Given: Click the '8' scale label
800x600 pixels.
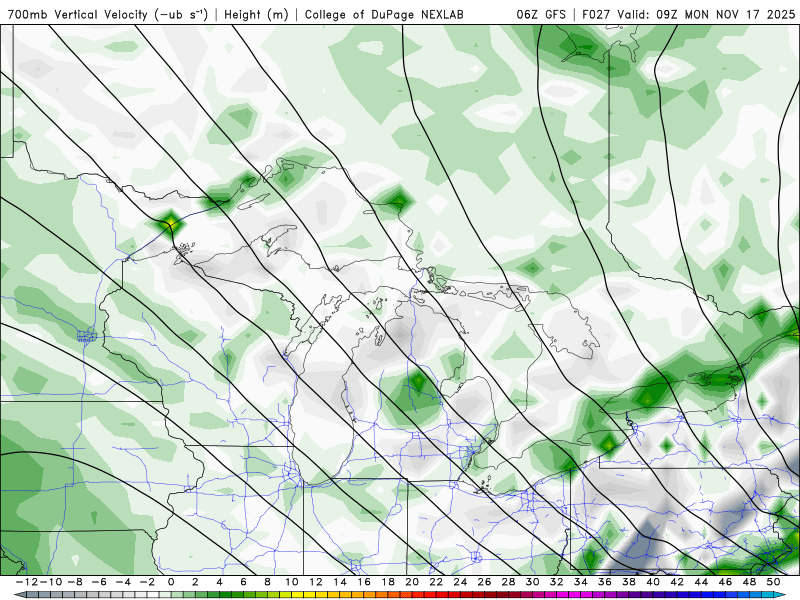Looking at the screenshot, I should [x=267, y=582].
